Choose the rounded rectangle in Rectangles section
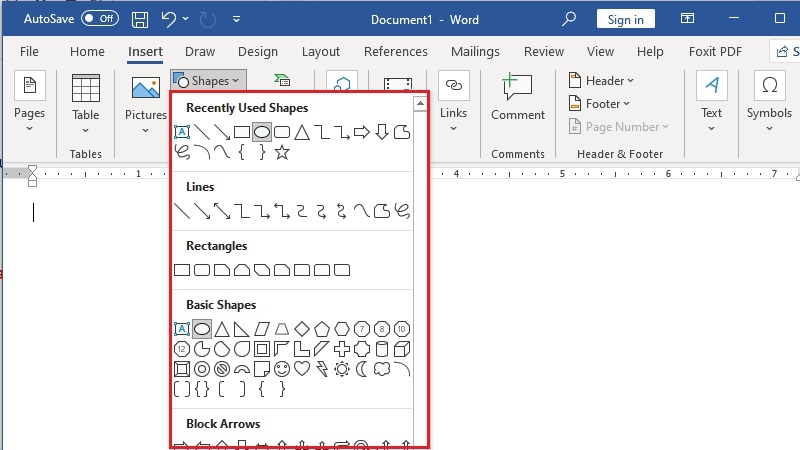Screen dimensions: 800x450 pyautogui.click(x=202, y=270)
